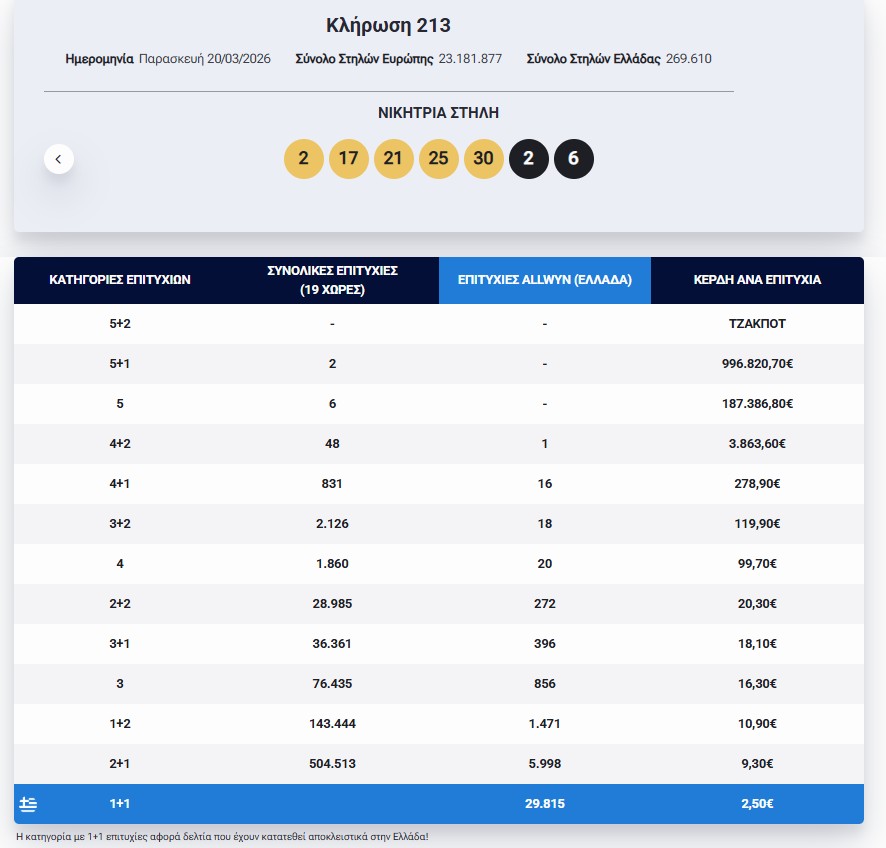The width and height of the screenshot is (886, 848).
Task: Click the ΤΖΑΚΠΟΤ prize cell
Action: click(x=757, y=324)
